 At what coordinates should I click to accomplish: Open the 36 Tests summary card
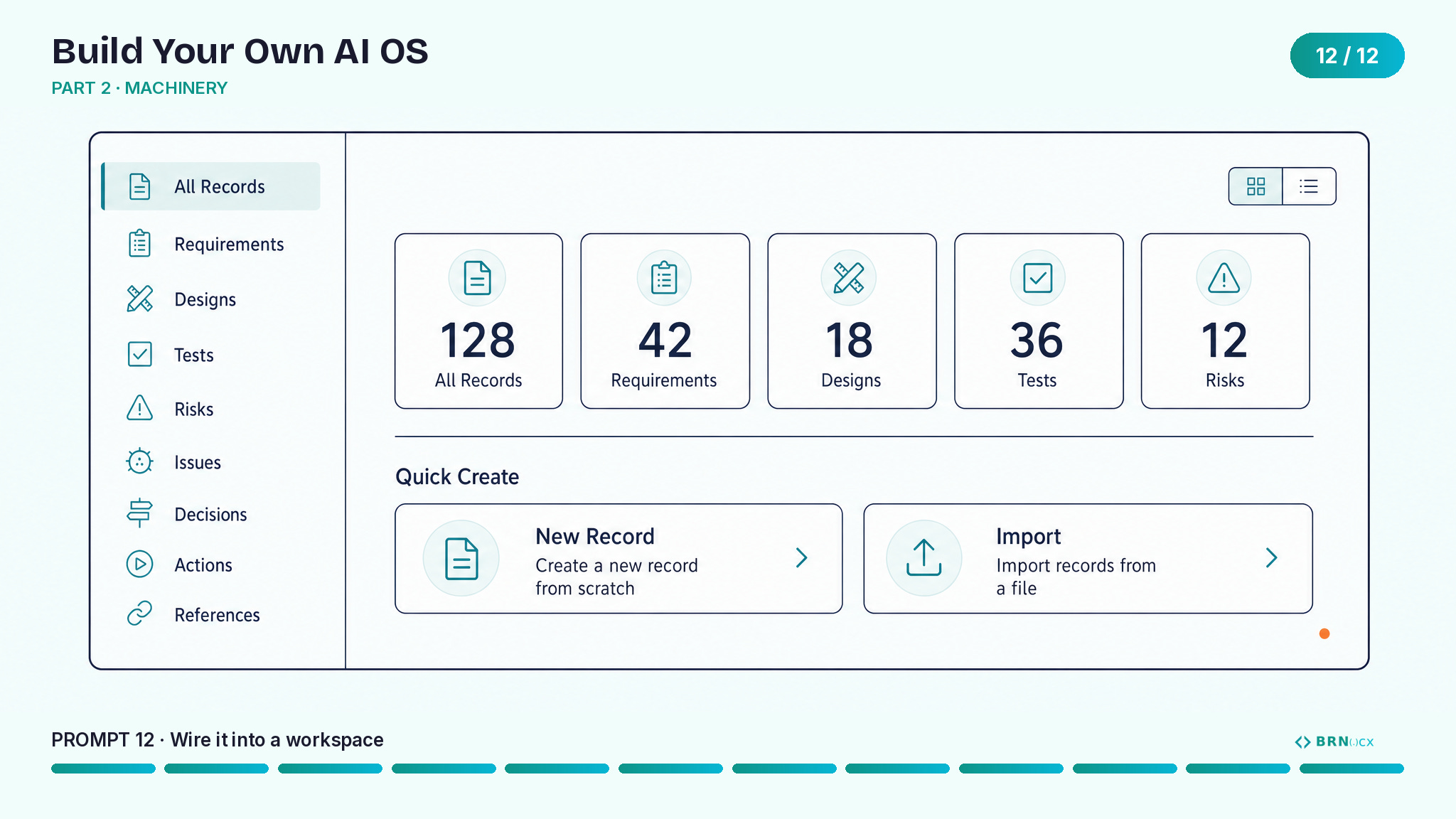pos(1039,321)
